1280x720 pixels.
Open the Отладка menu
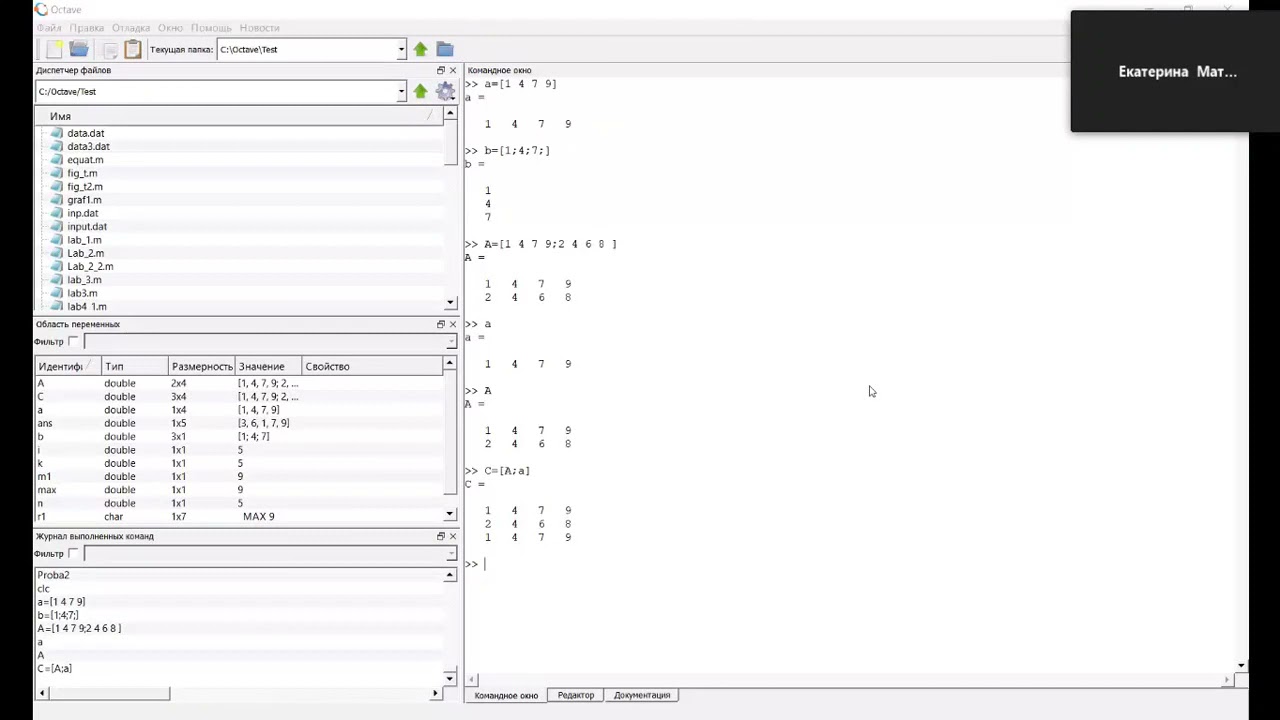click(x=131, y=28)
